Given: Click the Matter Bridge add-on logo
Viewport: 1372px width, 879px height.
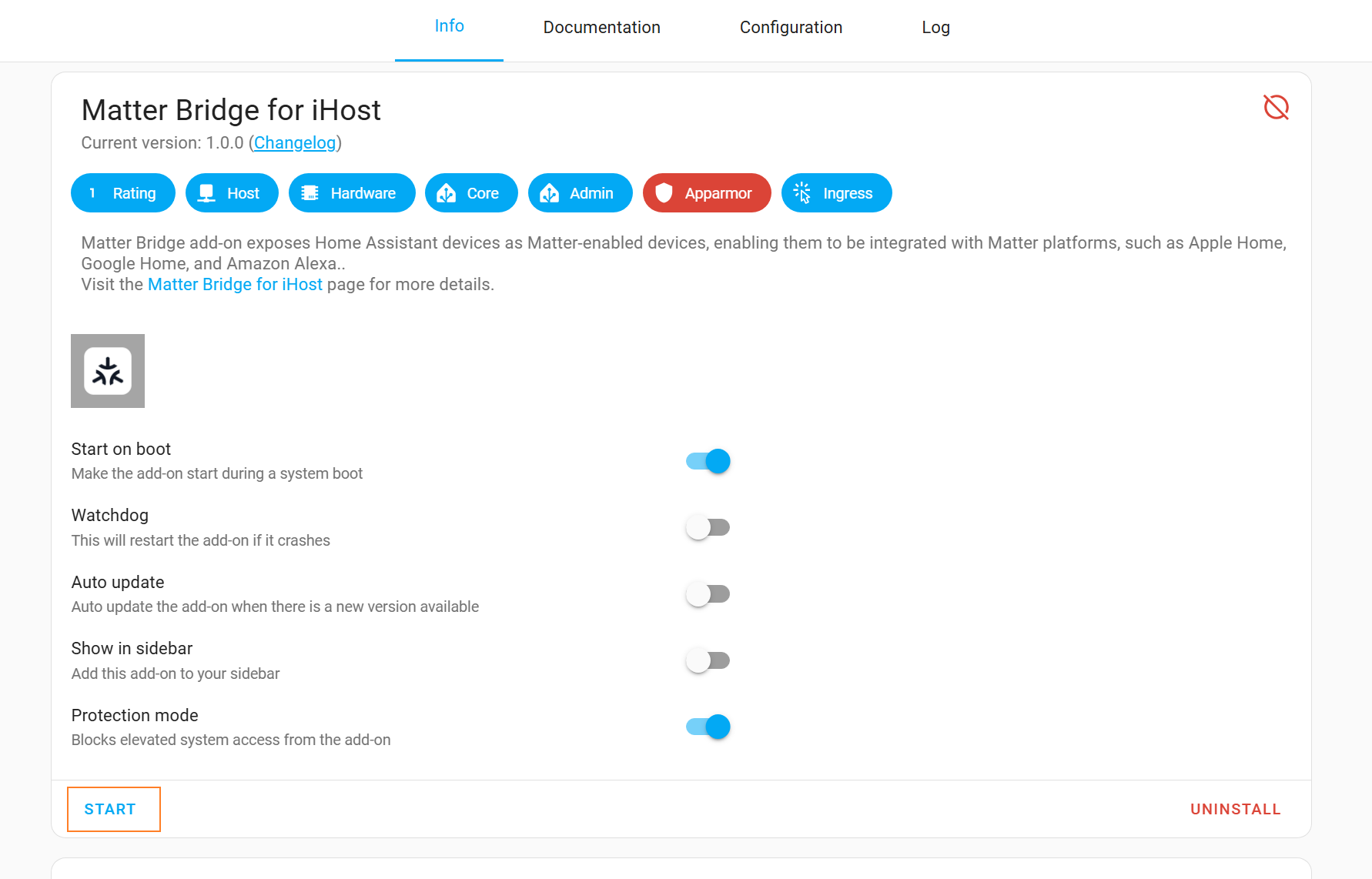Looking at the screenshot, I should 108,371.
